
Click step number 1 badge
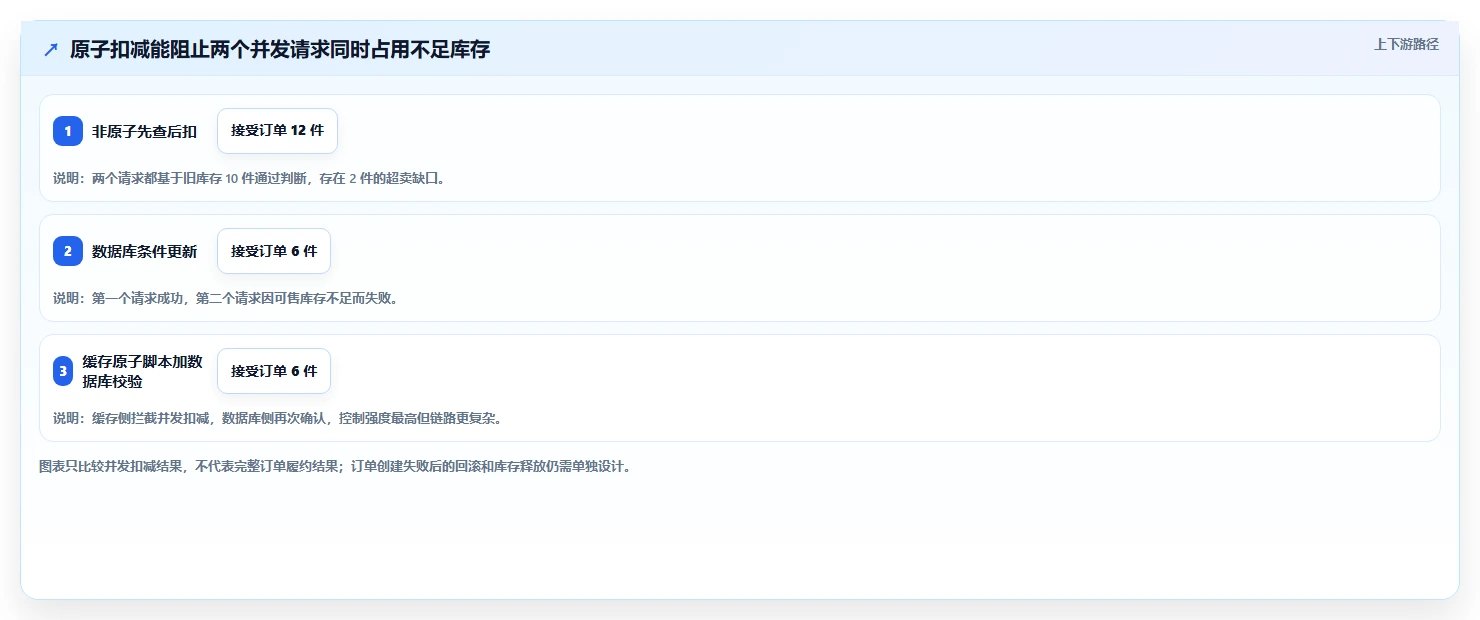pyautogui.click(x=68, y=131)
